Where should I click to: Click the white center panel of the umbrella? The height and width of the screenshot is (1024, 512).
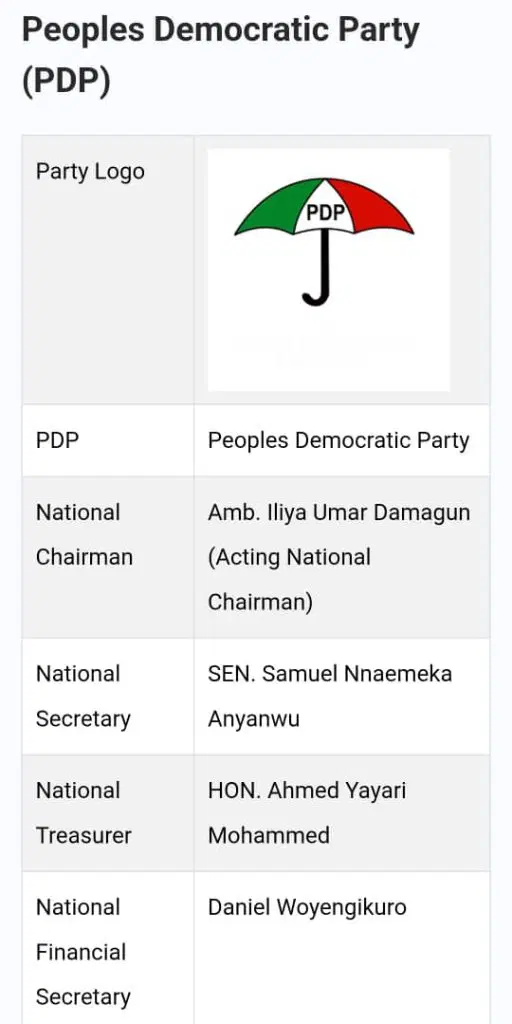click(x=325, y=208)
